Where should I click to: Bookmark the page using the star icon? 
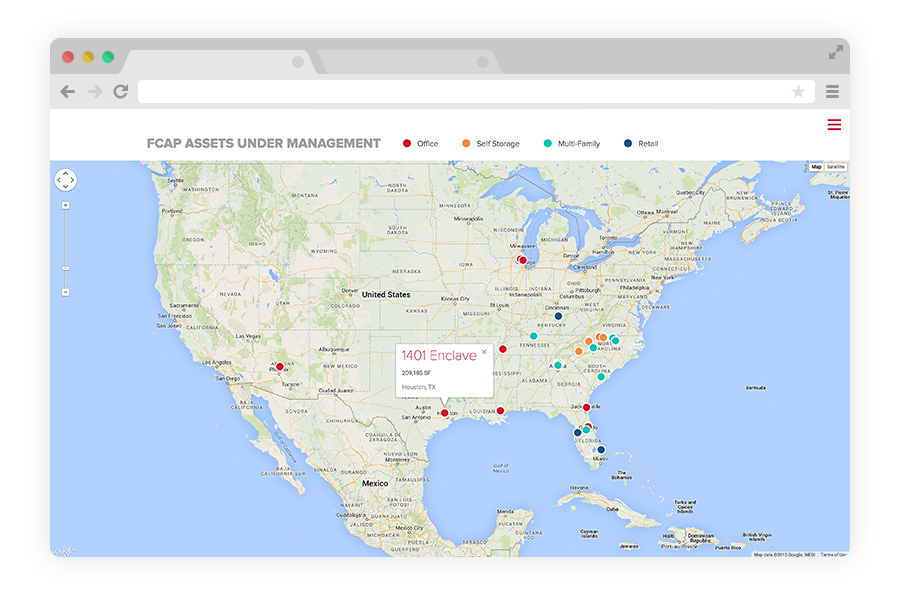pyautogui.click(x=798, y=91)
